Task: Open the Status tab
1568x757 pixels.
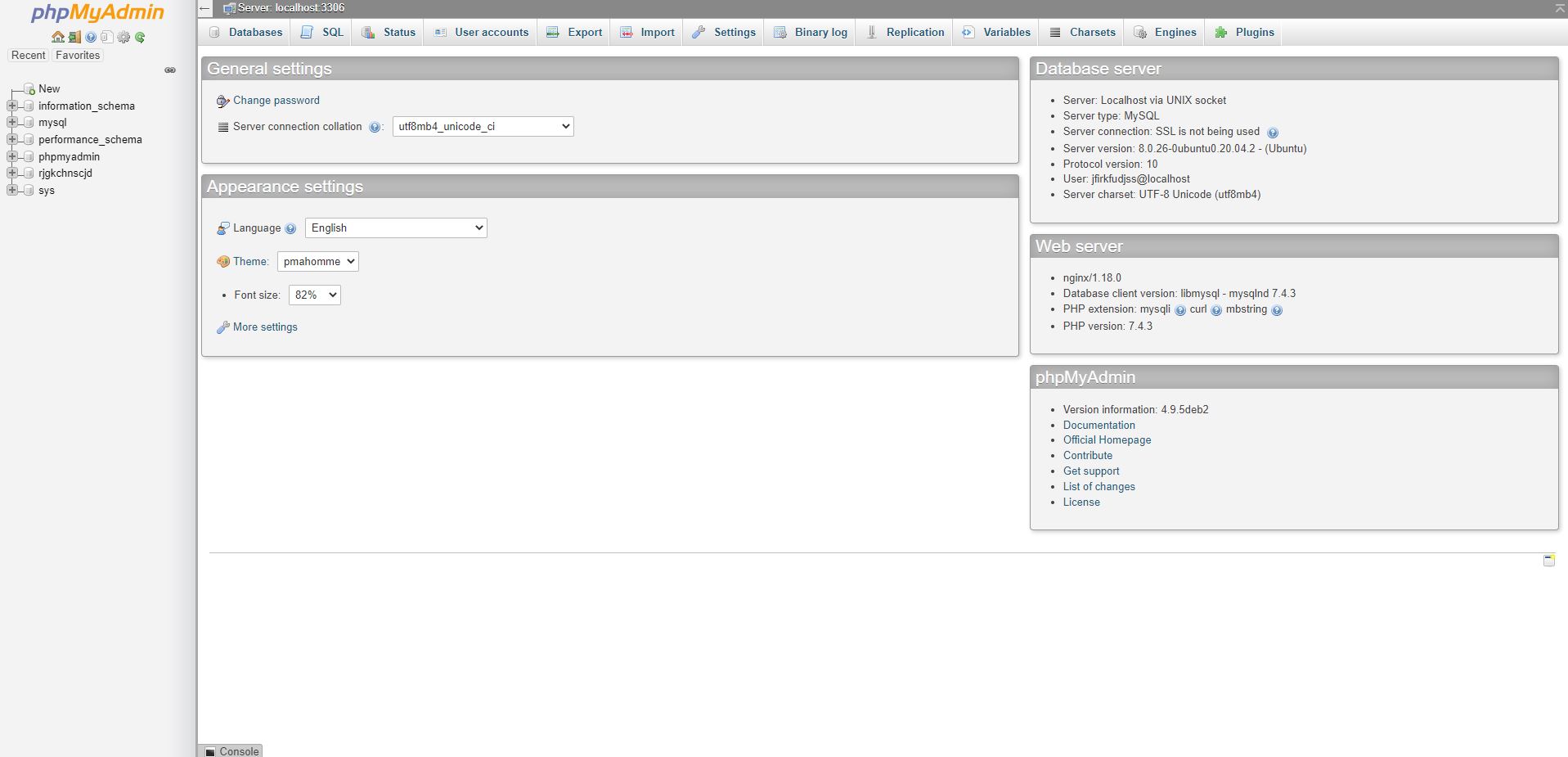Action: [389, 32]
